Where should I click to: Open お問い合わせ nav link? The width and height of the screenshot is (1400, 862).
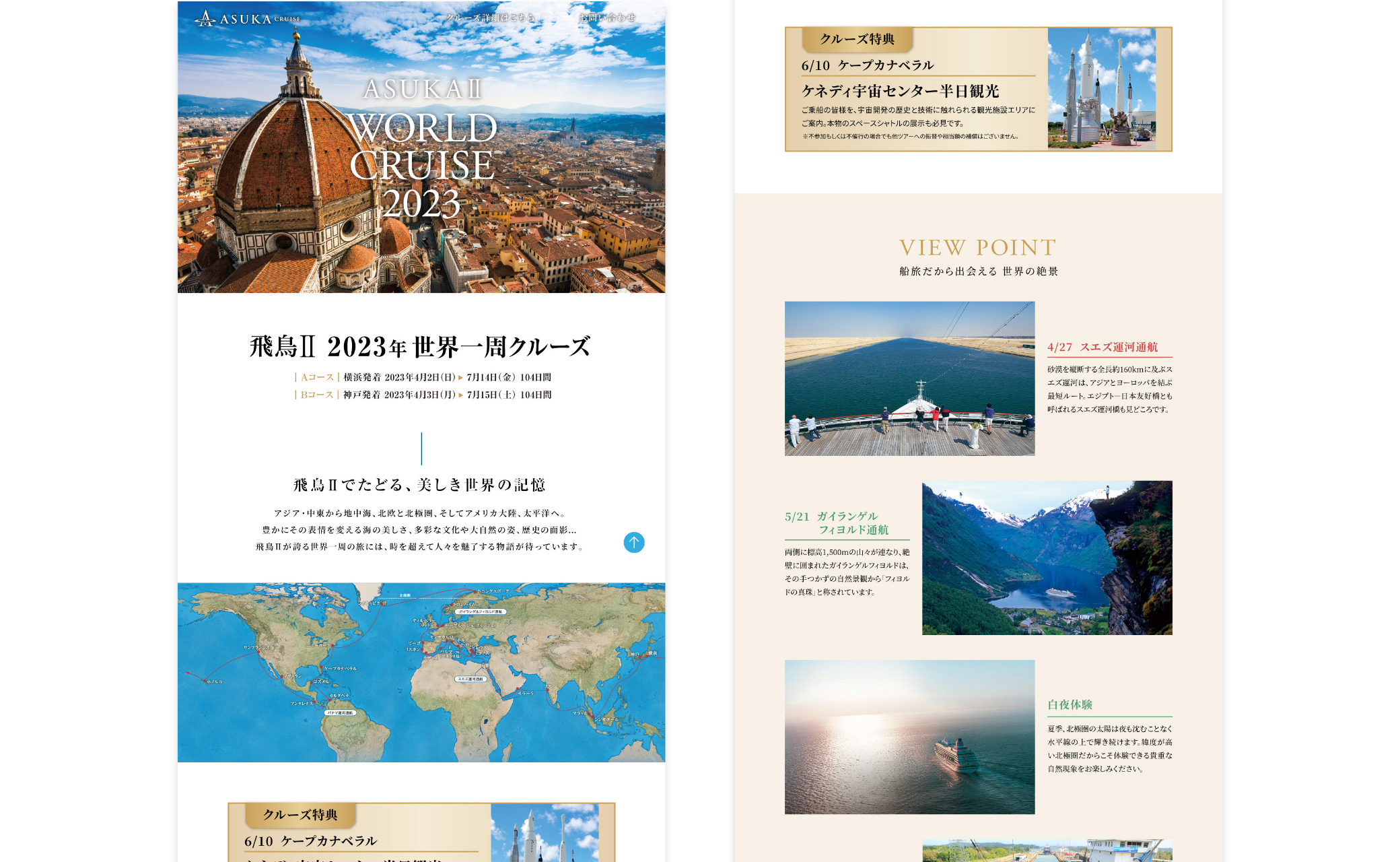pos(607,18)
